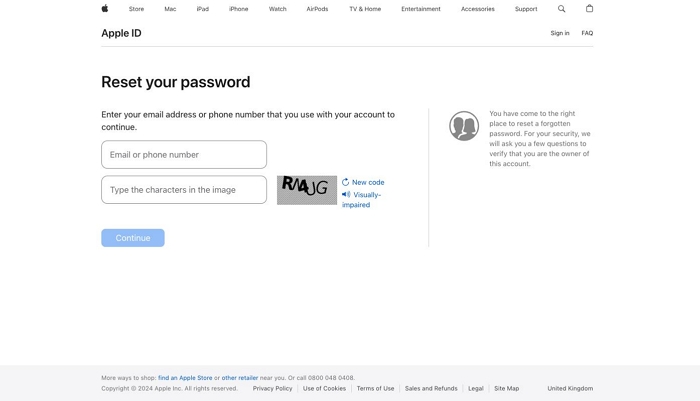Open the find an Apple Store link
The width and height of the screenshot is (700, 401).
pos(185,378)
